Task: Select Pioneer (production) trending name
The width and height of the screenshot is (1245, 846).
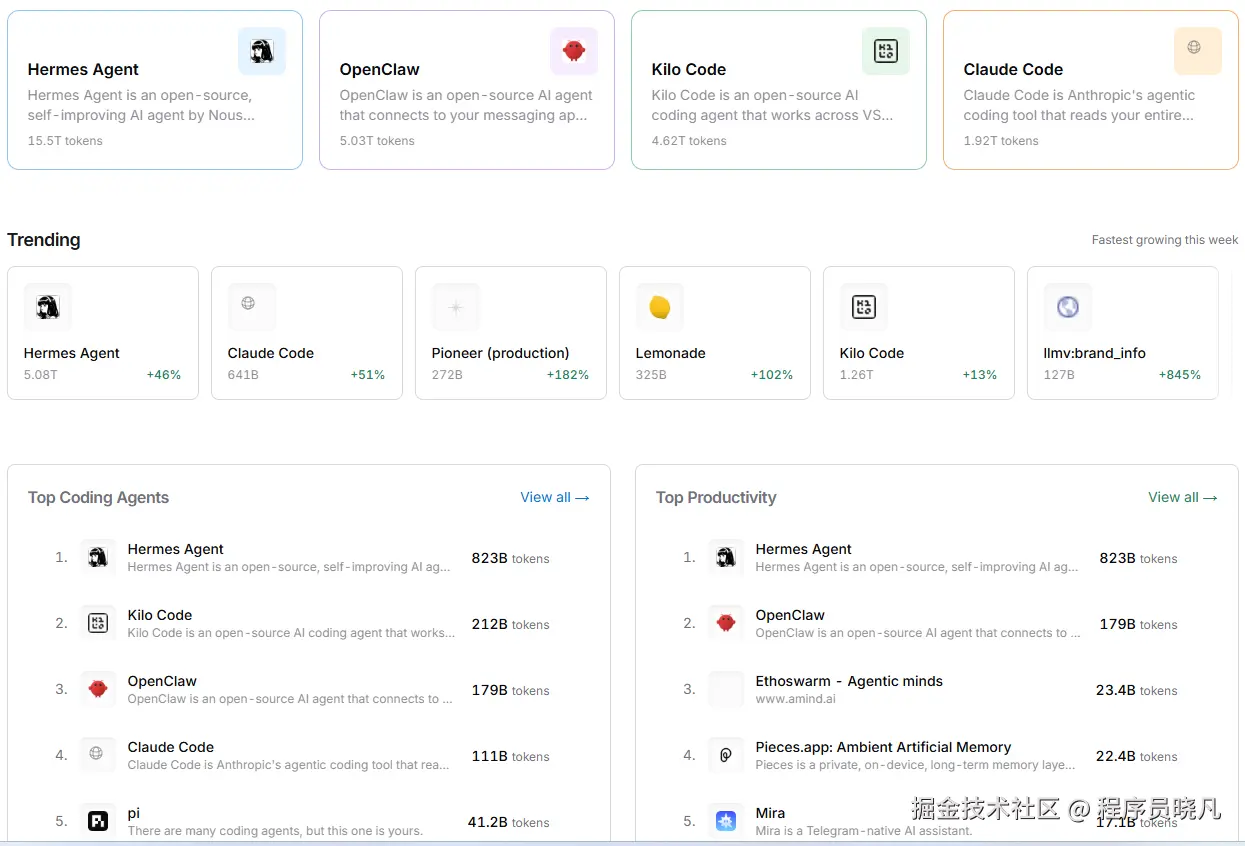Action: [x=501, y=353]
